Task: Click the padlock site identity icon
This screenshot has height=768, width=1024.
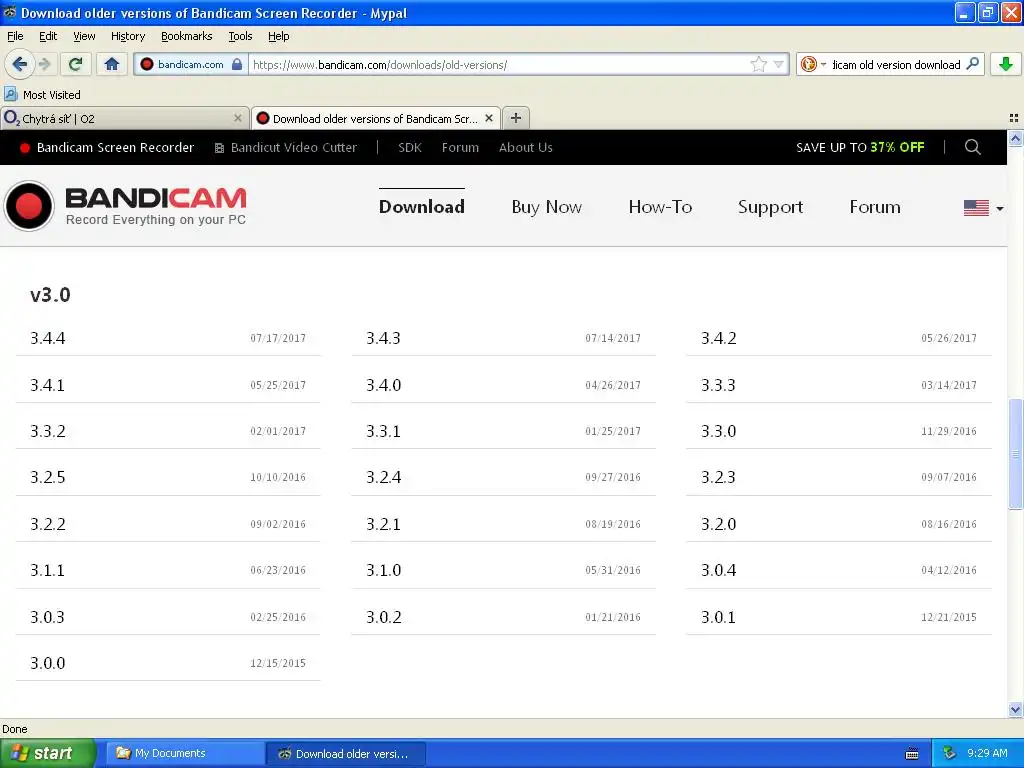Action: 237,64
